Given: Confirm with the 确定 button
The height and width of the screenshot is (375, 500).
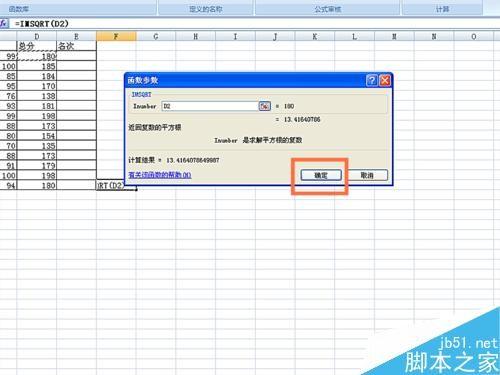Looking at the screenshot, I should [x=321, y=175].
